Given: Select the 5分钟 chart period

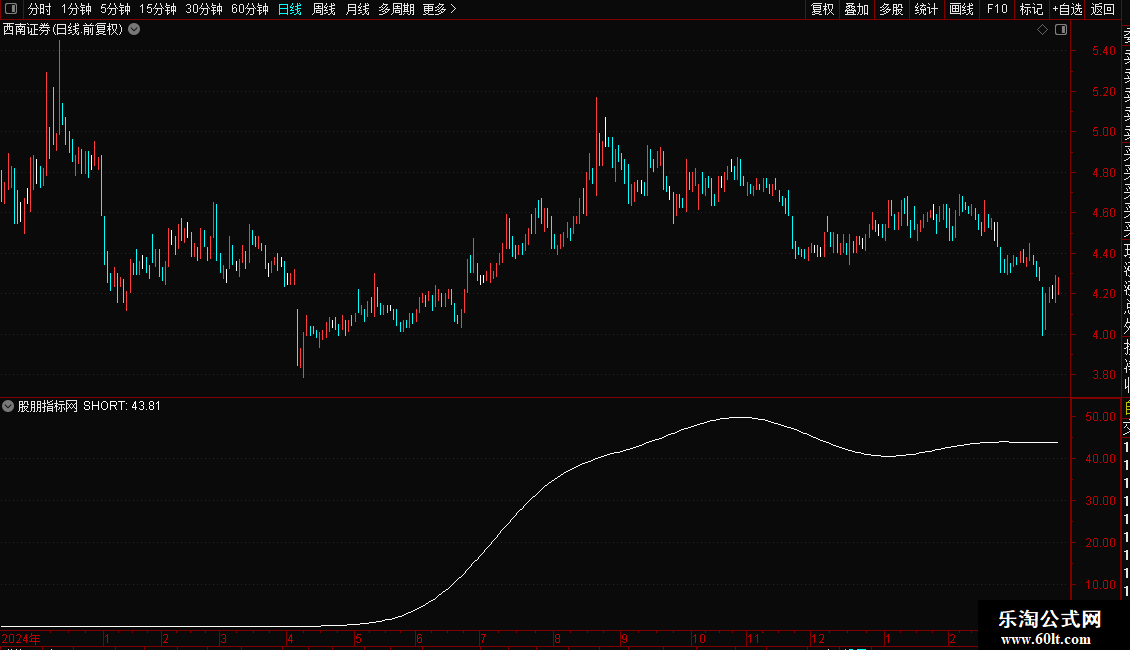Looking at the screenshot, I should point(115,9).
